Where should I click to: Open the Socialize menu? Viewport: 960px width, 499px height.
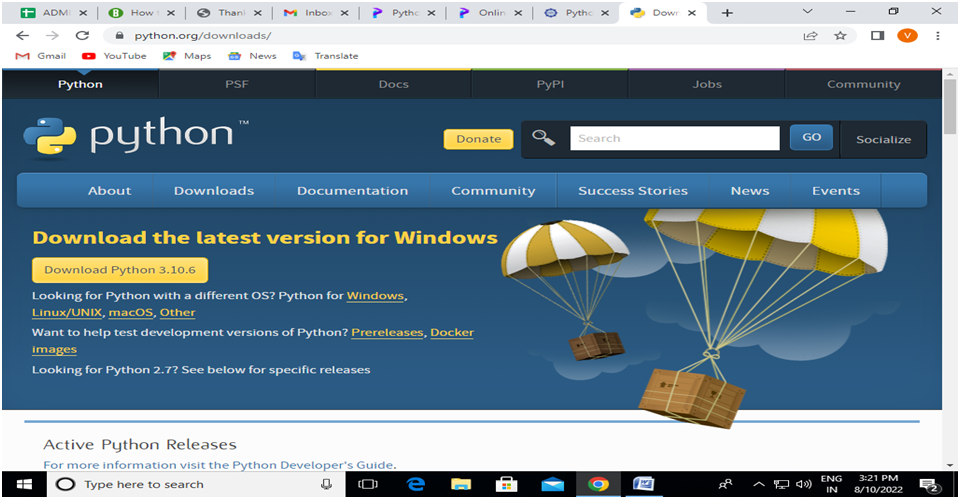[883, 140]
